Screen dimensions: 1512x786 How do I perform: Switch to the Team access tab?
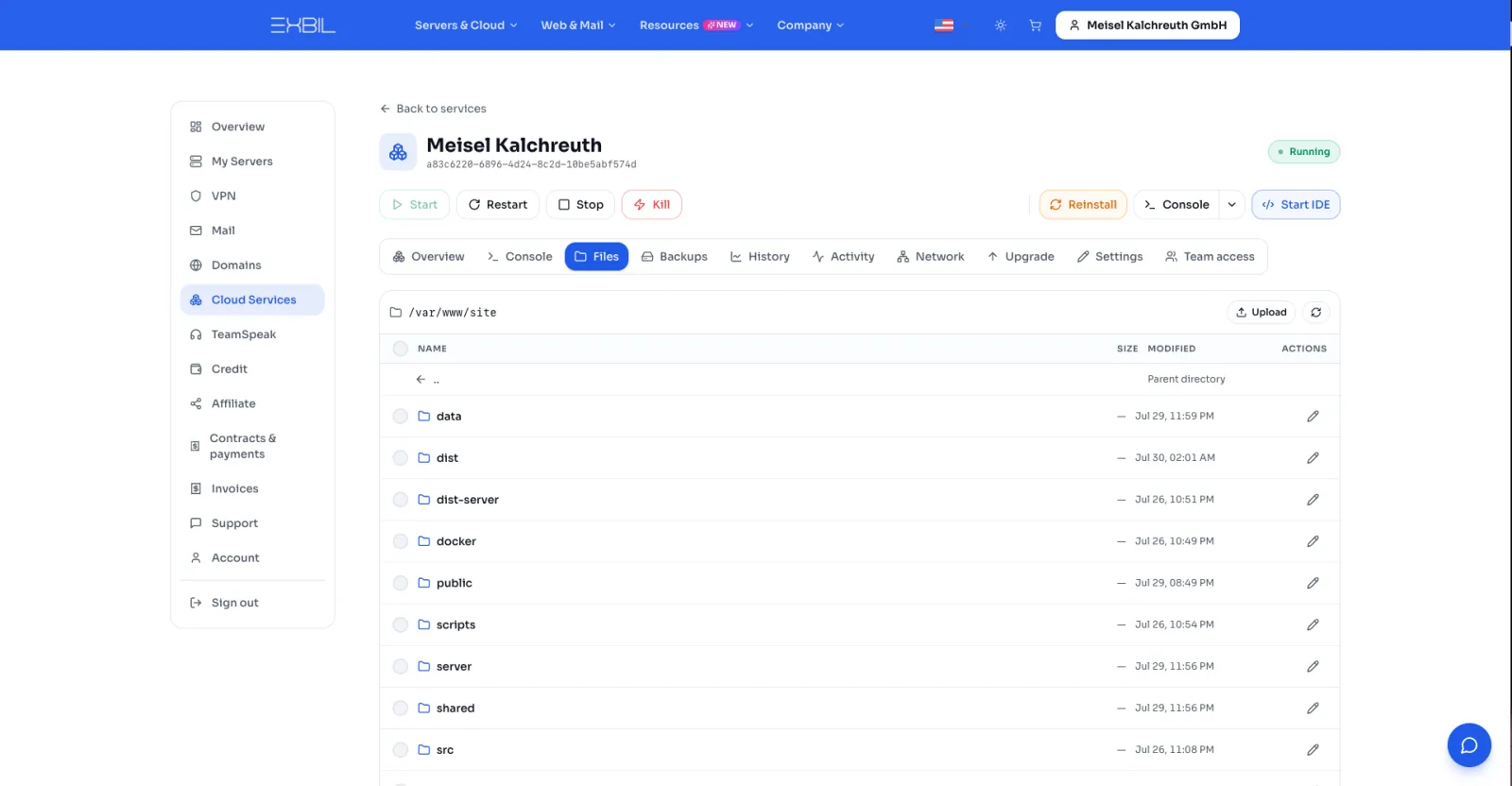(x=1211, y=257)
